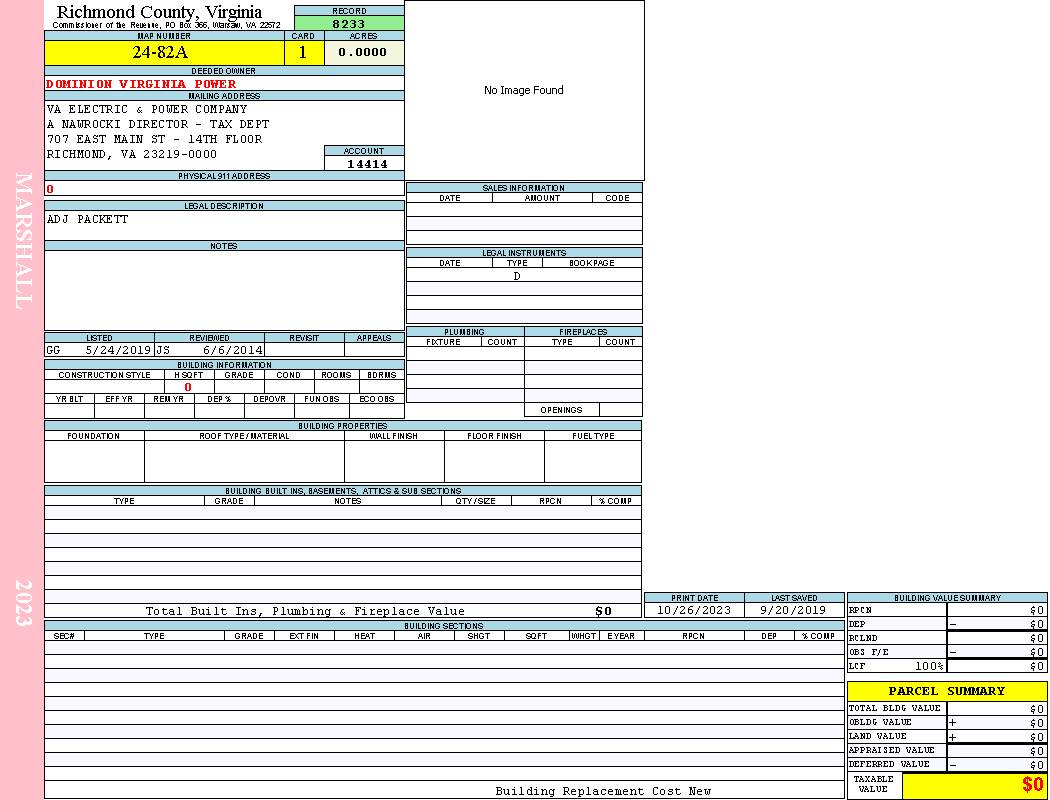Click the No Image Found photo placeholder
This screenshot has height=800, width=1050.
tap(524, 90)
